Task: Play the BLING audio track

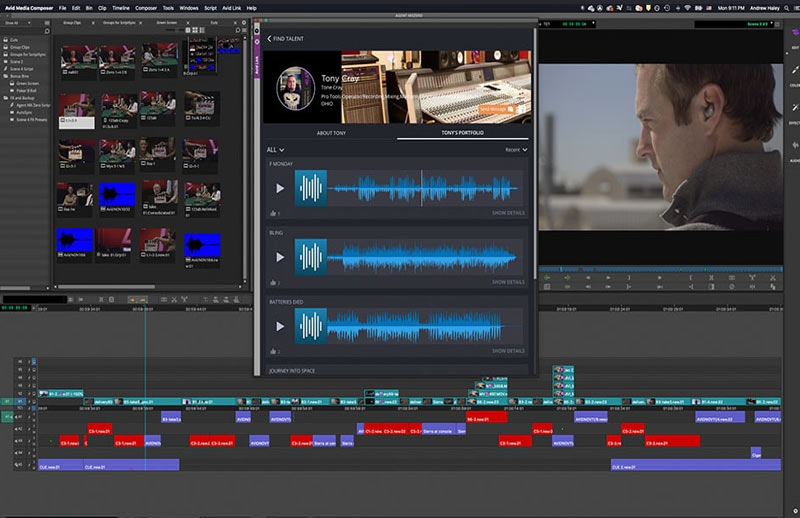Action: point(280,257)
